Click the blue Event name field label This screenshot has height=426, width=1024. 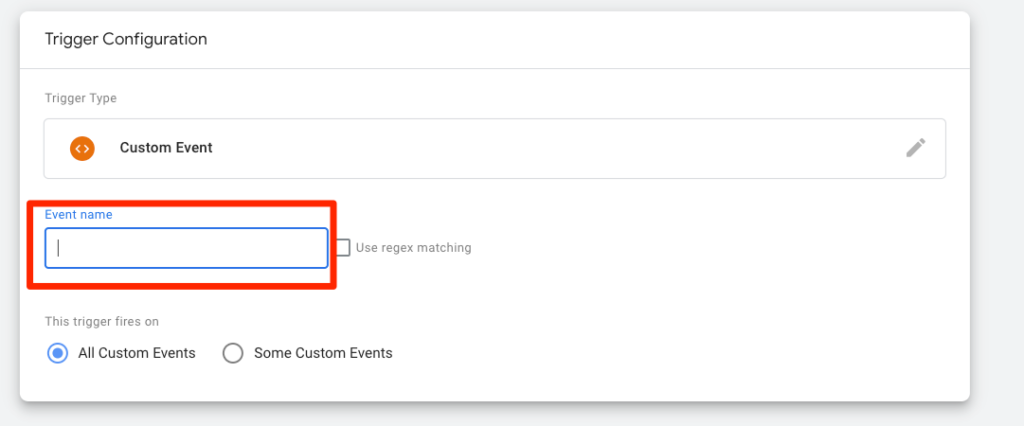pos(78,214)
